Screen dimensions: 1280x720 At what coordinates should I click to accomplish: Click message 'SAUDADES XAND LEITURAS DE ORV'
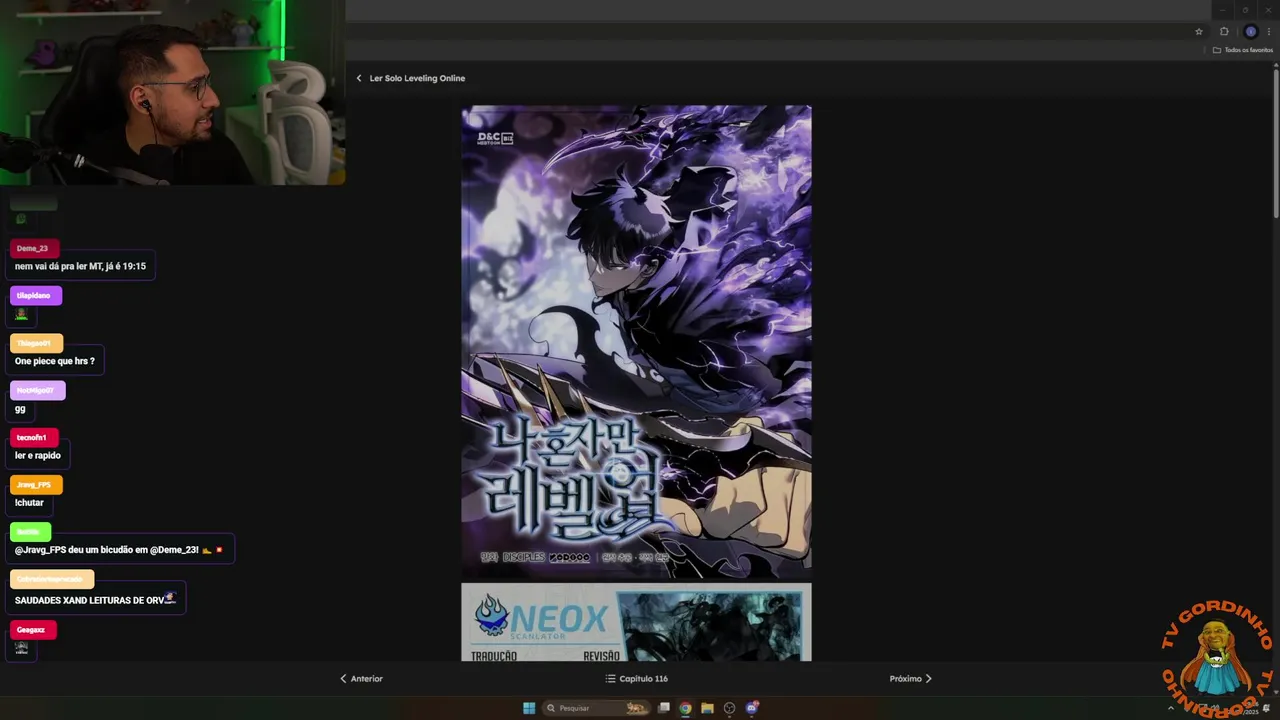click(95, 600)
